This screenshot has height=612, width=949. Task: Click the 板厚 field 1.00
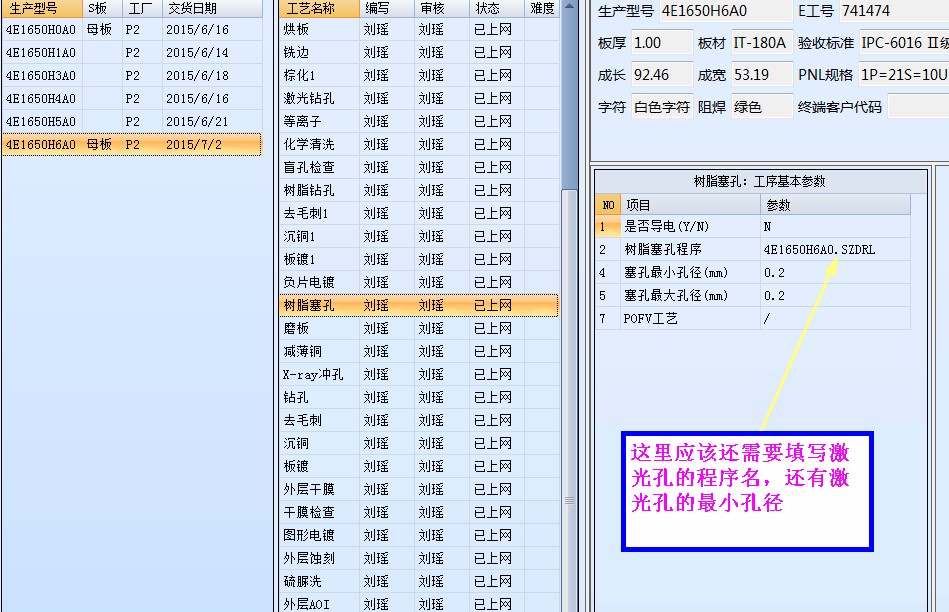pyautogui.click(x=662, y=43)
